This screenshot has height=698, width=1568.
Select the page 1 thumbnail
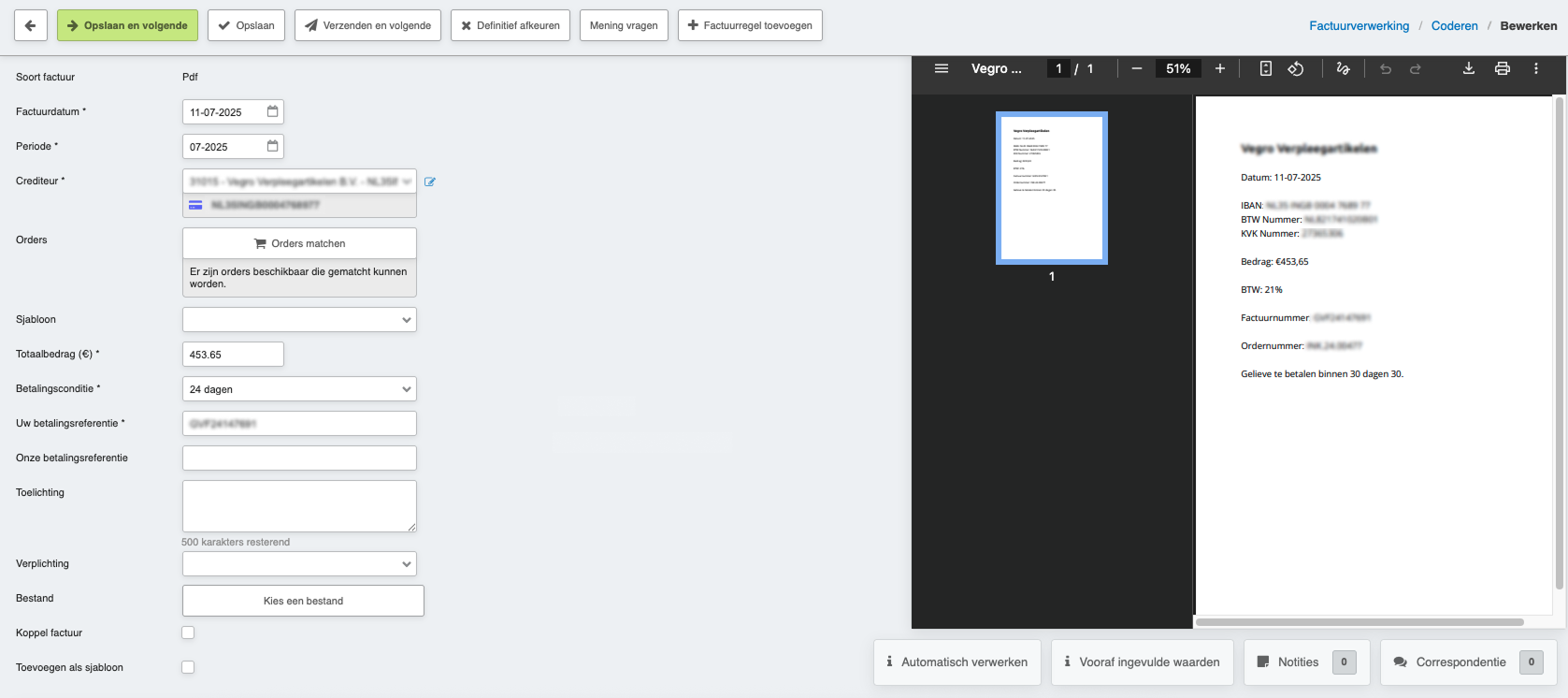[x=1052, y=188]
